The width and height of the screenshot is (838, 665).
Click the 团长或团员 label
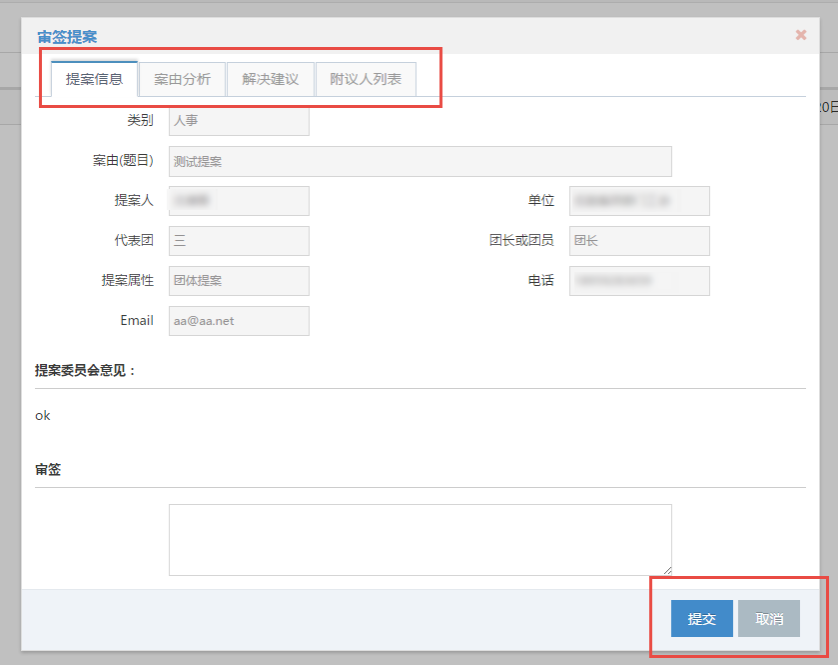click(521, 240)
